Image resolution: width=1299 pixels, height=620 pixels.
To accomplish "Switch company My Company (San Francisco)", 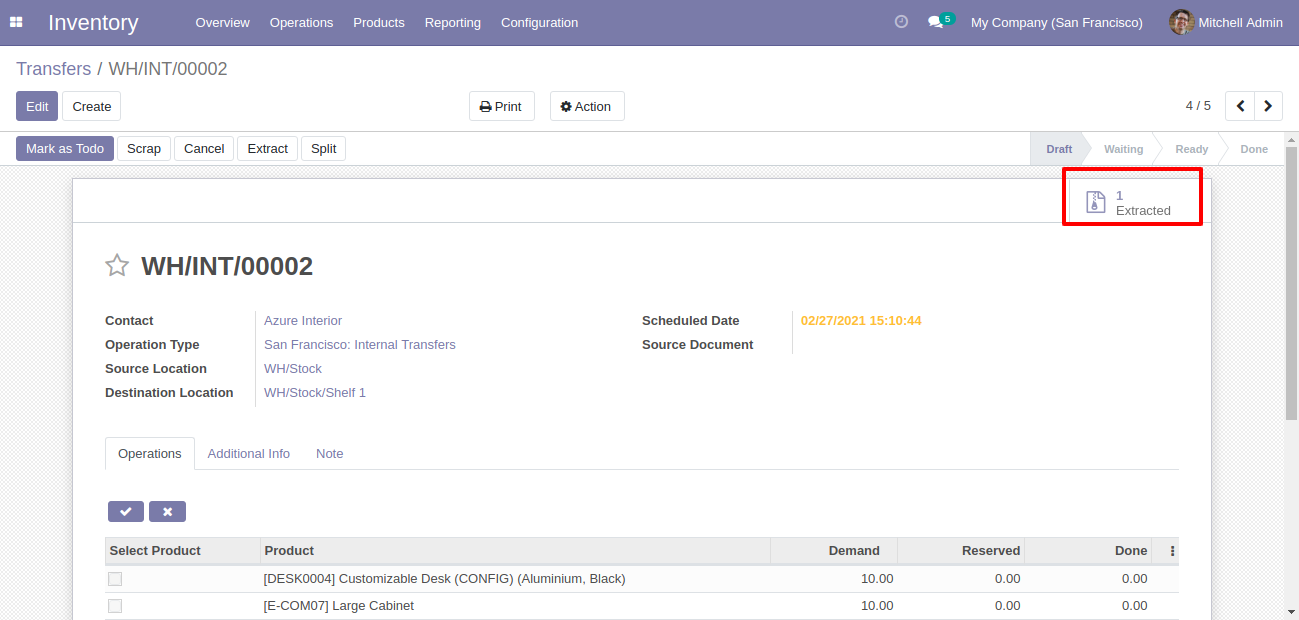I will coord(1056,22).
